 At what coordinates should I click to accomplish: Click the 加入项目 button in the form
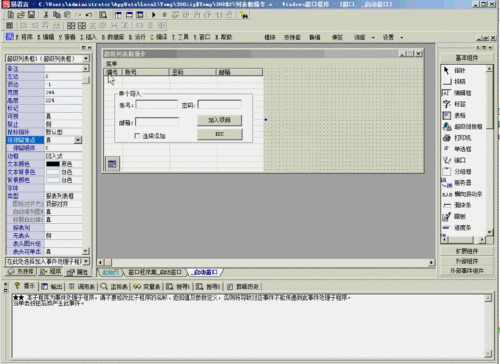coord(219,120)
